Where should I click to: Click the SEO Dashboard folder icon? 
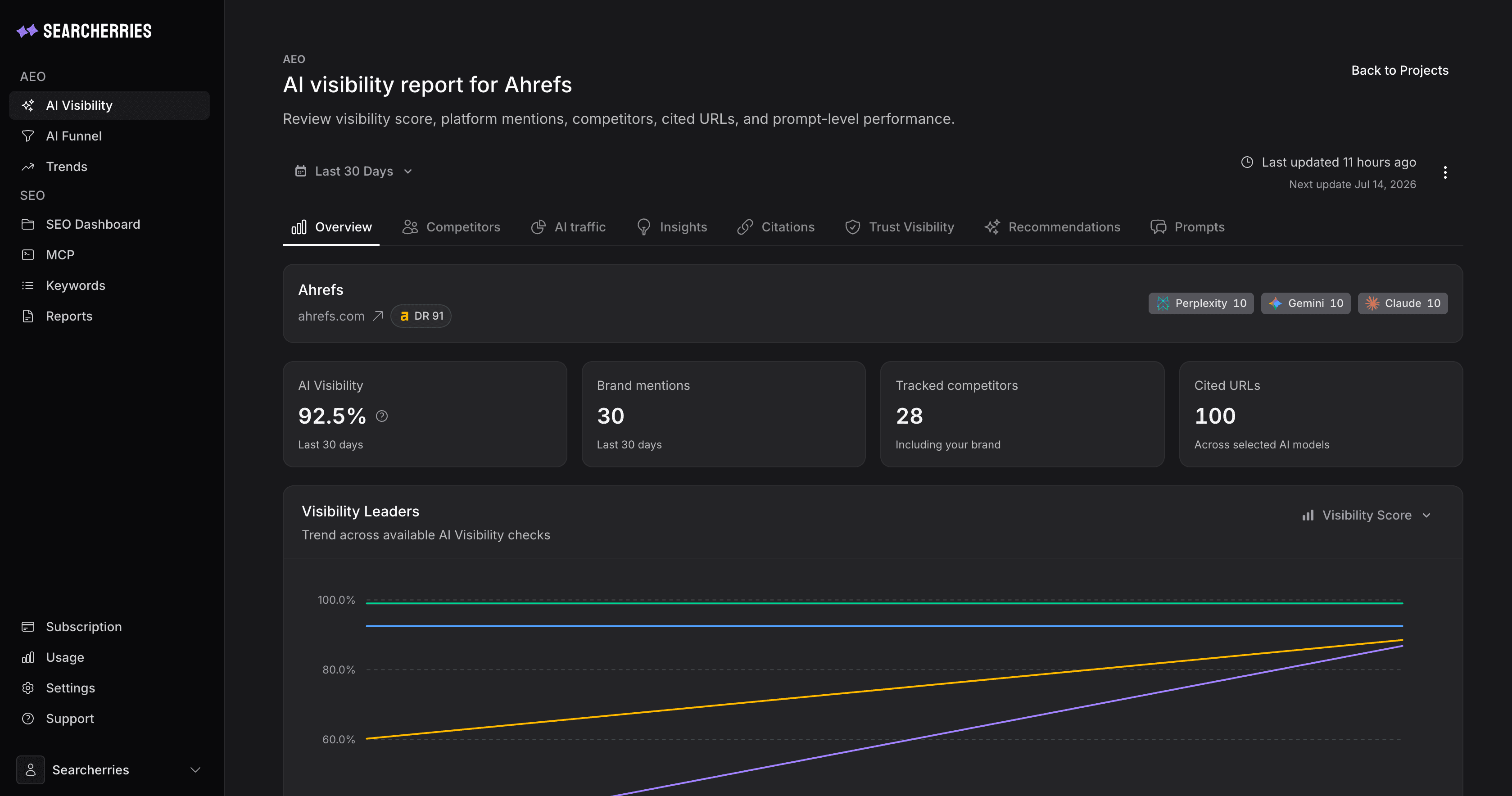(x=27, y=224)
